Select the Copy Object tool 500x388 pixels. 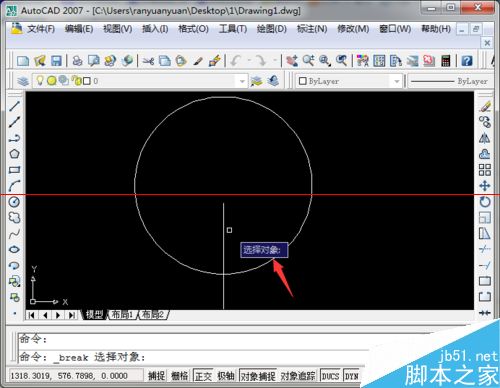[485, 122]
